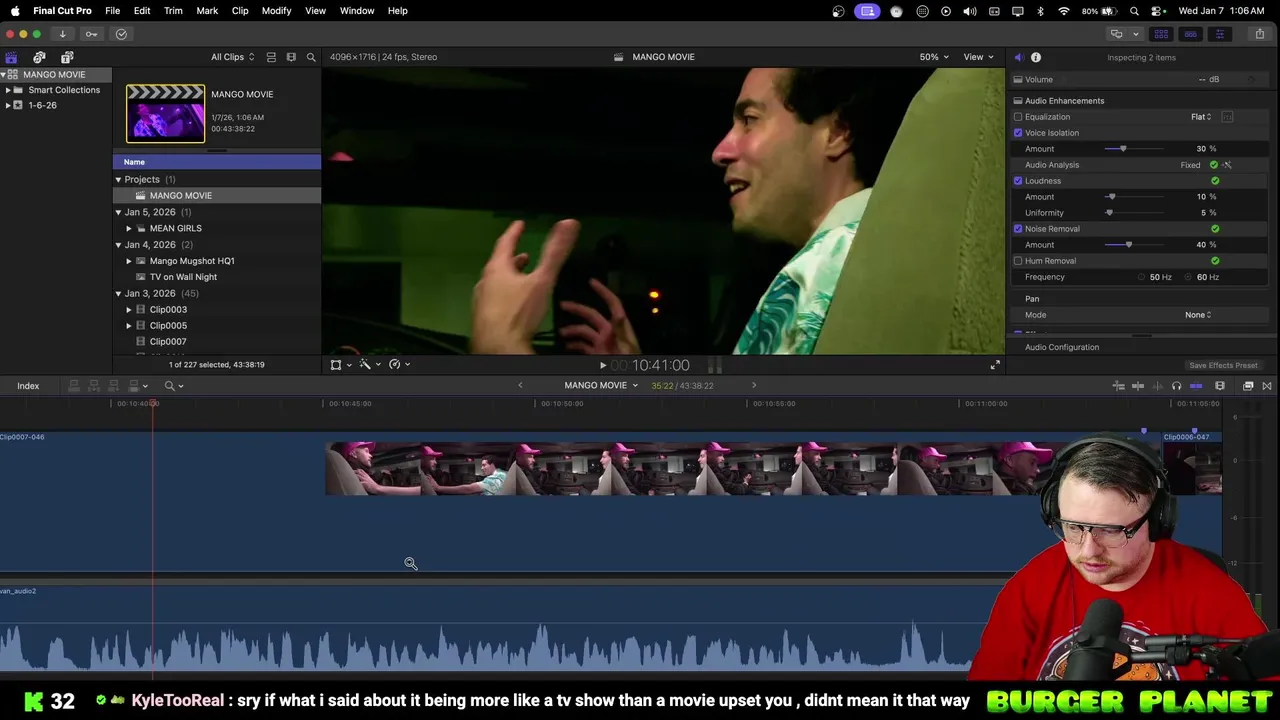The width and height of the screenshot is (1280, 720).
Task: Open Spotlight search in menu bar
Action: (x=1134, y=11)
